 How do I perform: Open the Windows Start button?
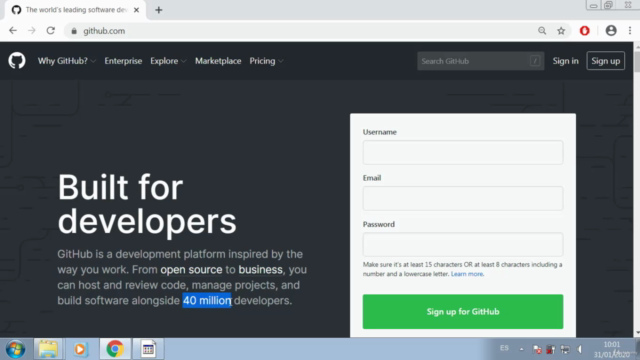[x=16, y=349]
